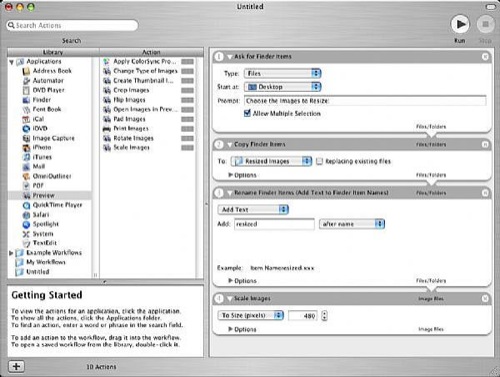Open the Start at Desktop dropdown
The width and height of the screenshot is (500, 377).
[282, 87]
